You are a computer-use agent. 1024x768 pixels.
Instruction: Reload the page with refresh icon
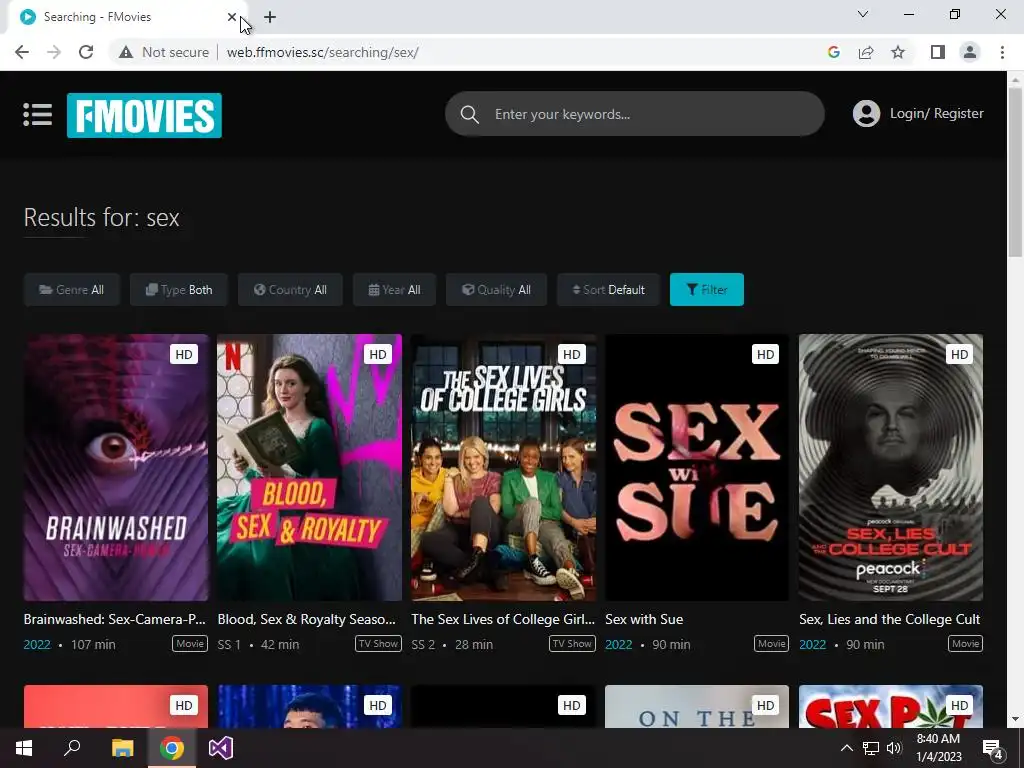coord(86,52)
